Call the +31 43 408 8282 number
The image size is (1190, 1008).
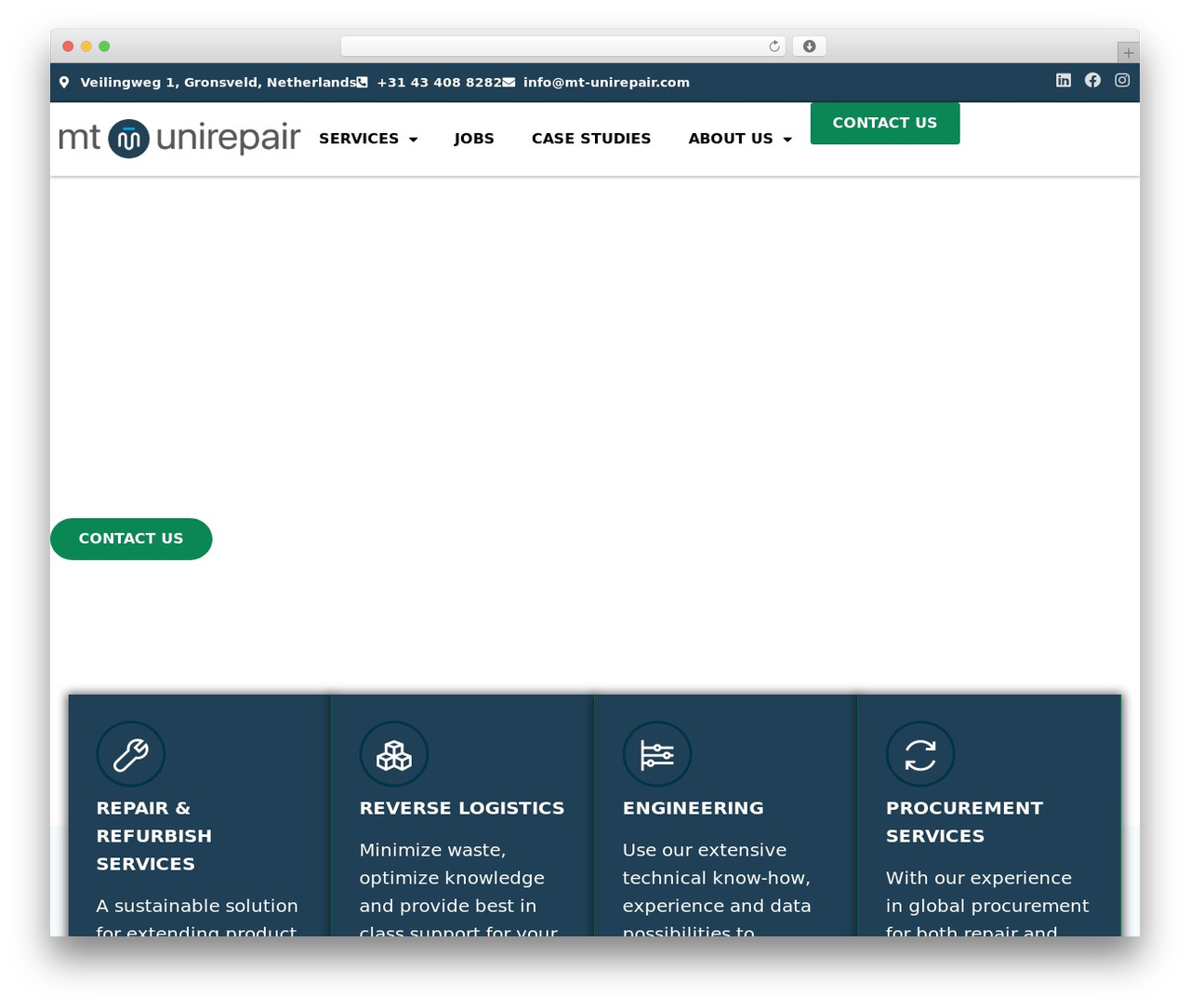coord(439,82)
